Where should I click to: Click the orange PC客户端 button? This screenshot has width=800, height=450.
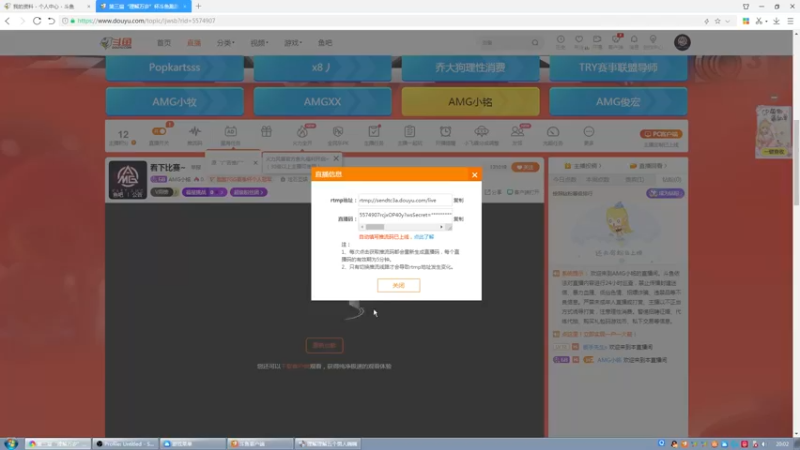point(661,134)
